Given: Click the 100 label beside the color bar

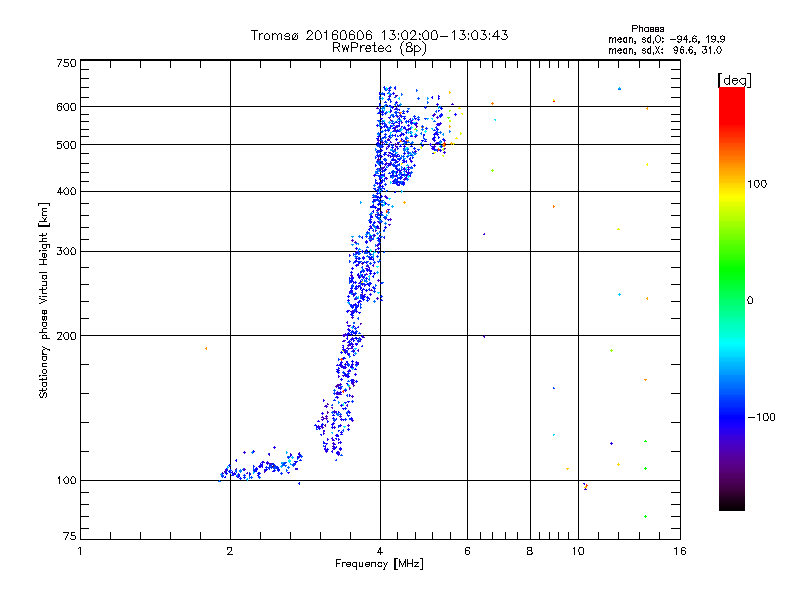Looking at the screenshot, I should click(x=757, y=184).
